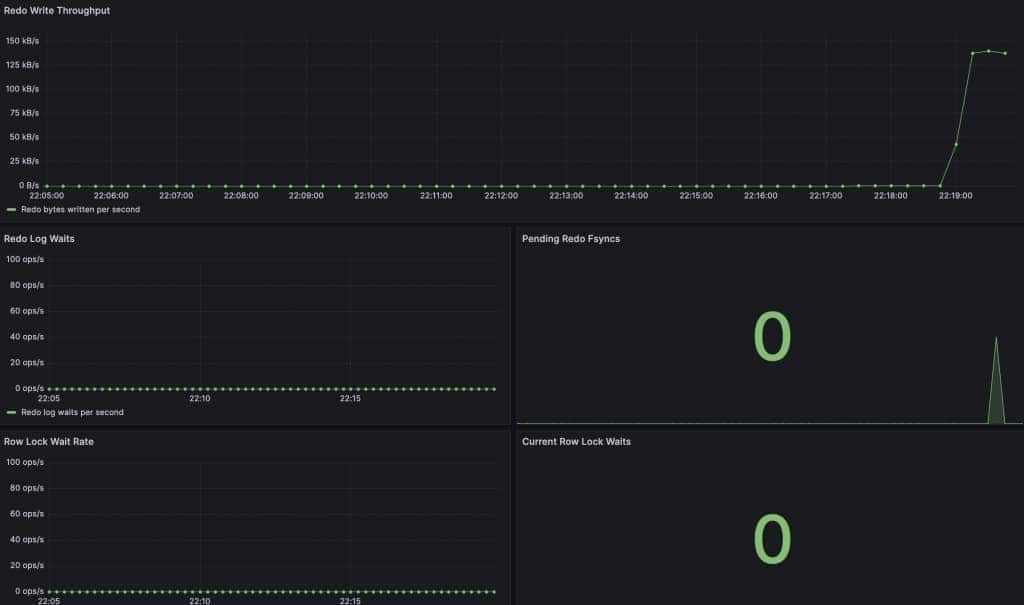Open the Redo Log Waits panel title menu
The height and width of the screenshot is (605, 1024).
click(x=39, y=238)
